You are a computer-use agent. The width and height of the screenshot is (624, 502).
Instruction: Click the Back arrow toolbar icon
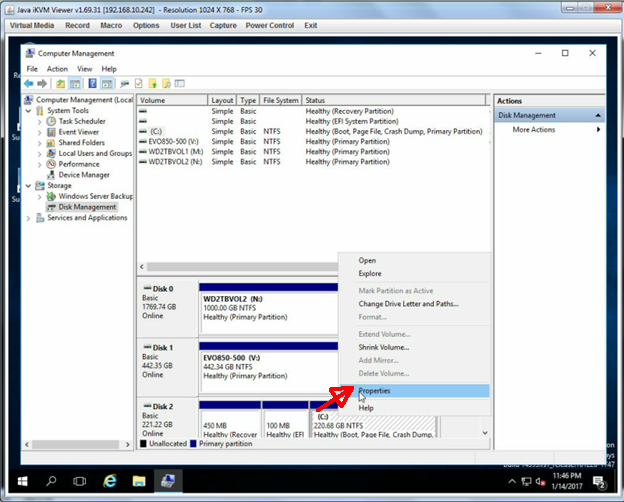click(x=29, y=84)
